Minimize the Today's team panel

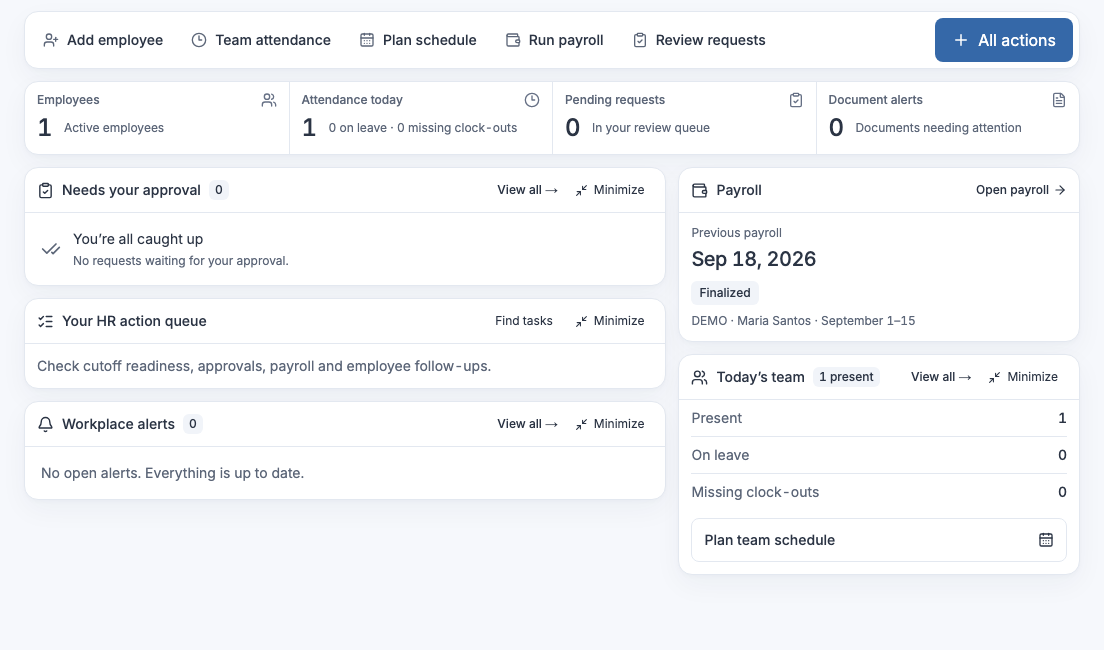pyautogui.click(x=1023, y=377)
